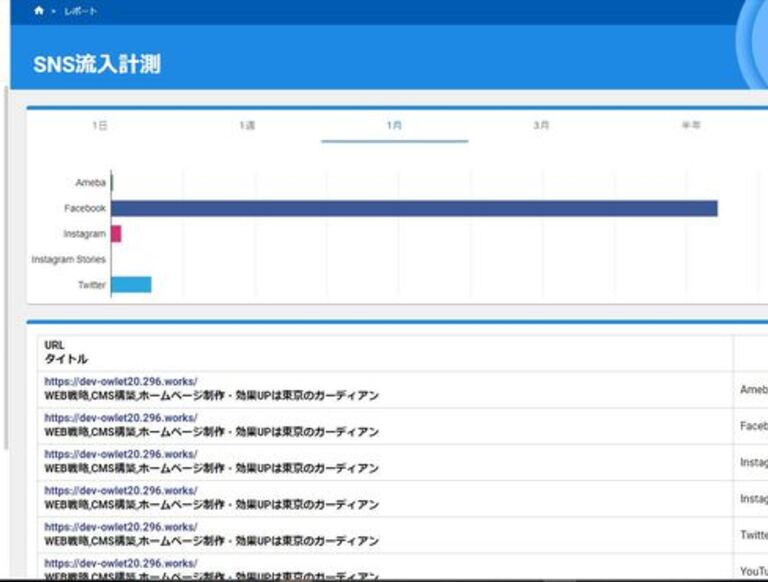Image resolution: width=768 pixels, height=582 pixels.
Task: Switch to the 1日 period tab
Action: pyautogui.click(x=100, y=126)
